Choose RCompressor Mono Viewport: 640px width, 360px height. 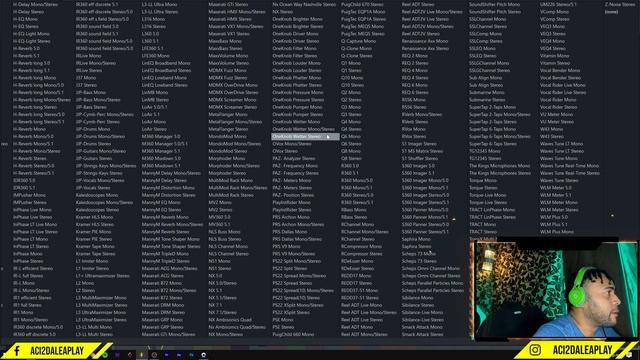point(362,247)
